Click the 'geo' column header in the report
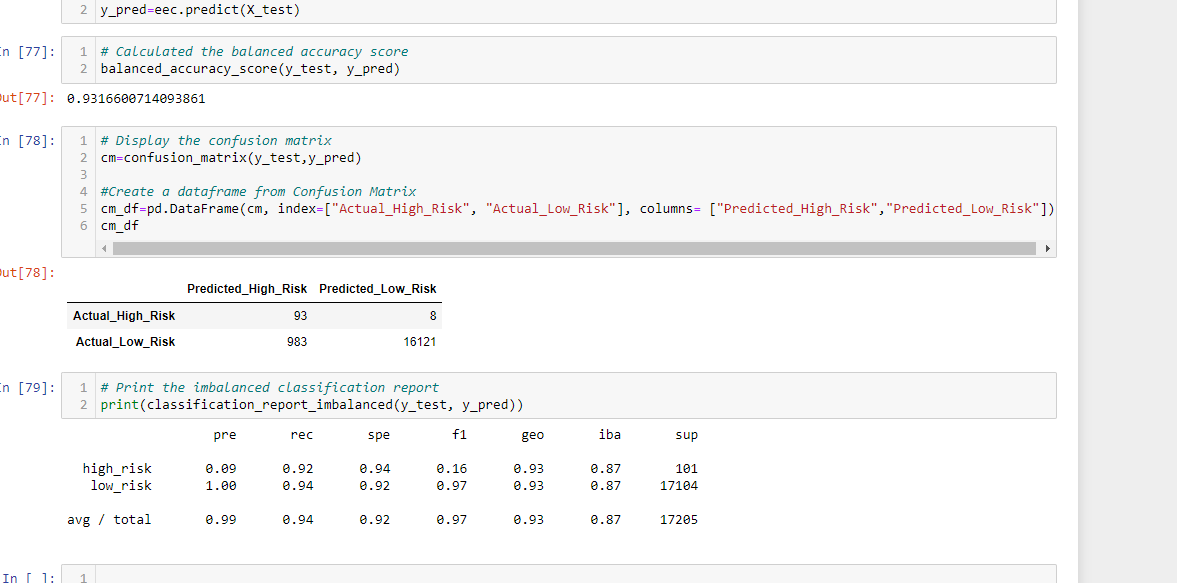 [x=532, y=435]
